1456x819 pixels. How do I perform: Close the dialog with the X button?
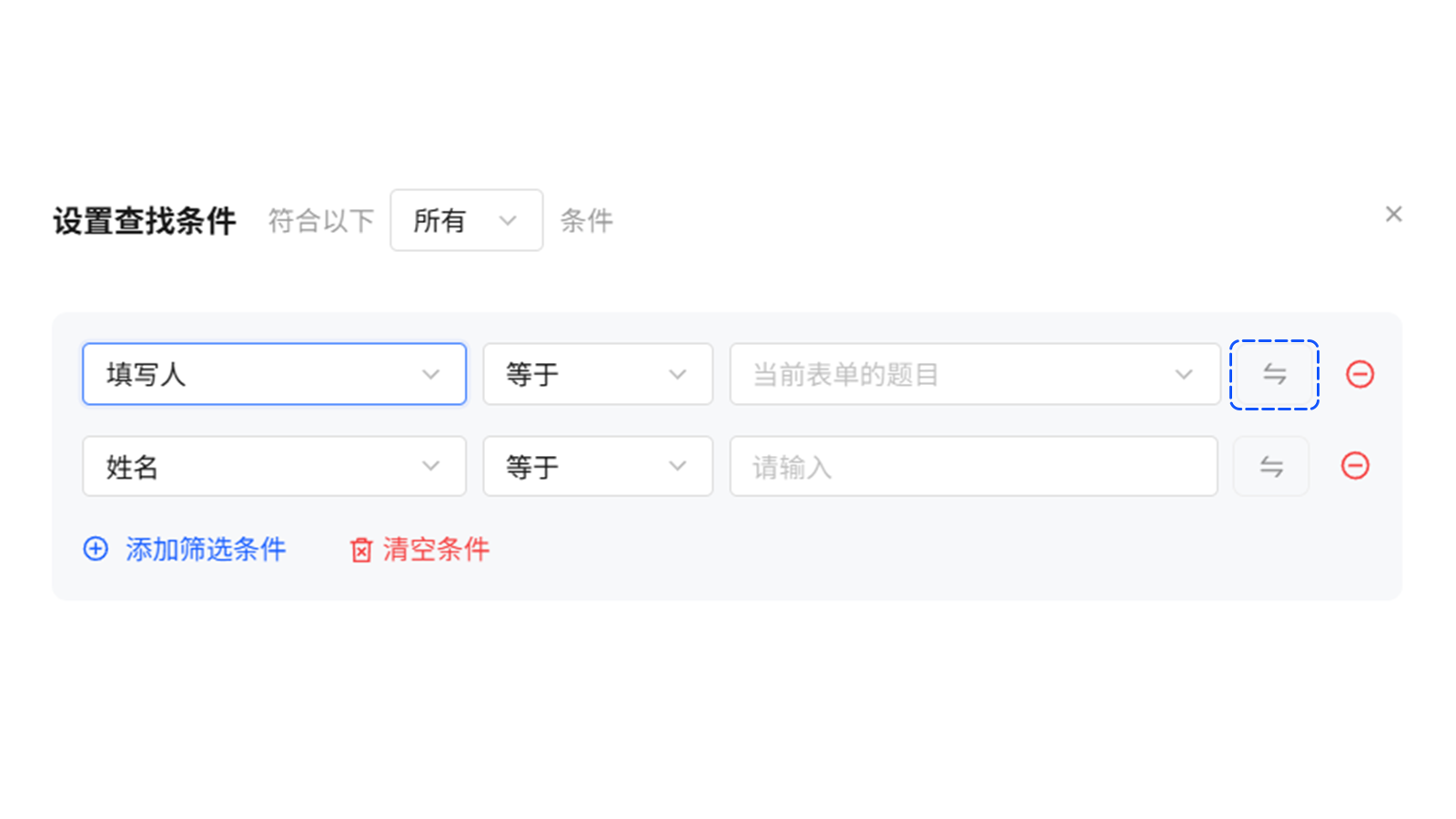[1393, 214]
